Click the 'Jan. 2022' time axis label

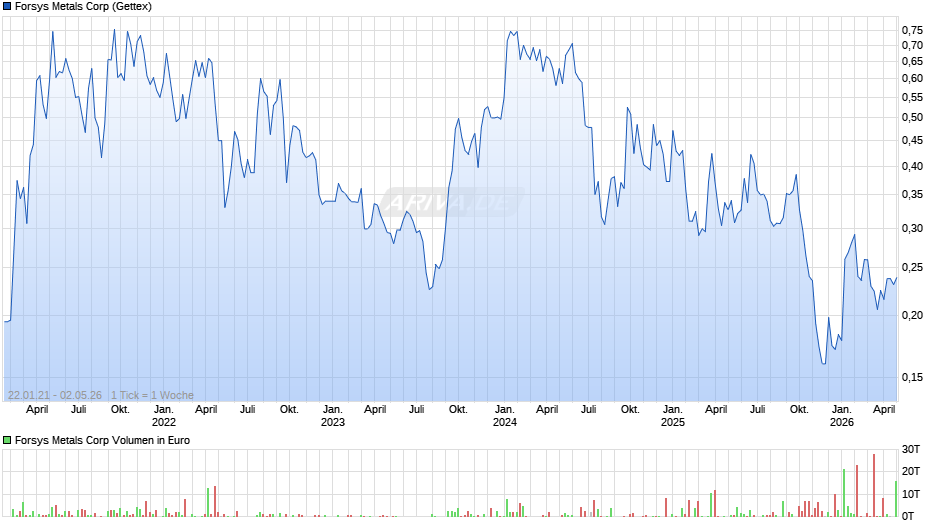pos(164,416)
